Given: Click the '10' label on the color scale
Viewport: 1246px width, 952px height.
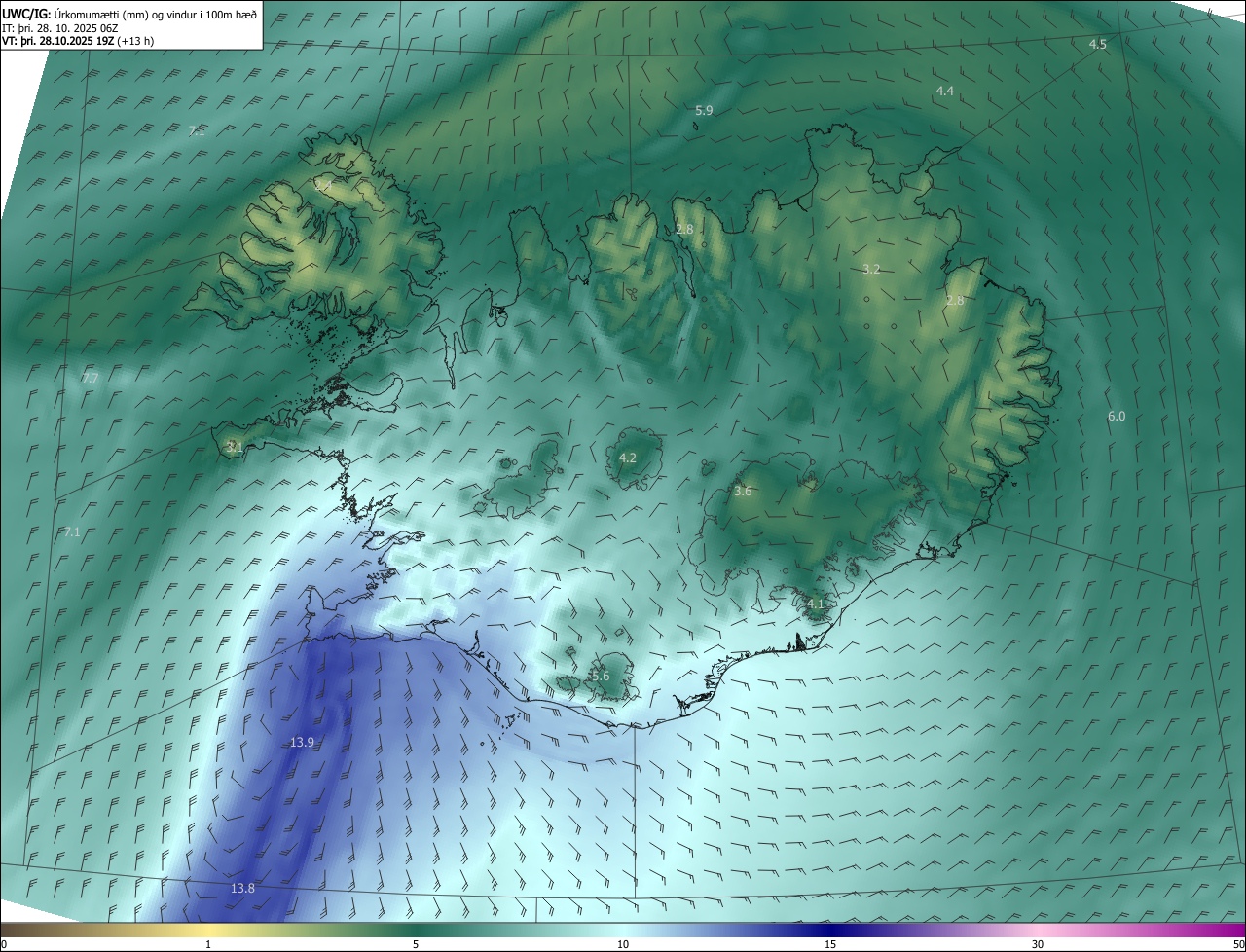Looking at the screenshot, I should 623,944.
